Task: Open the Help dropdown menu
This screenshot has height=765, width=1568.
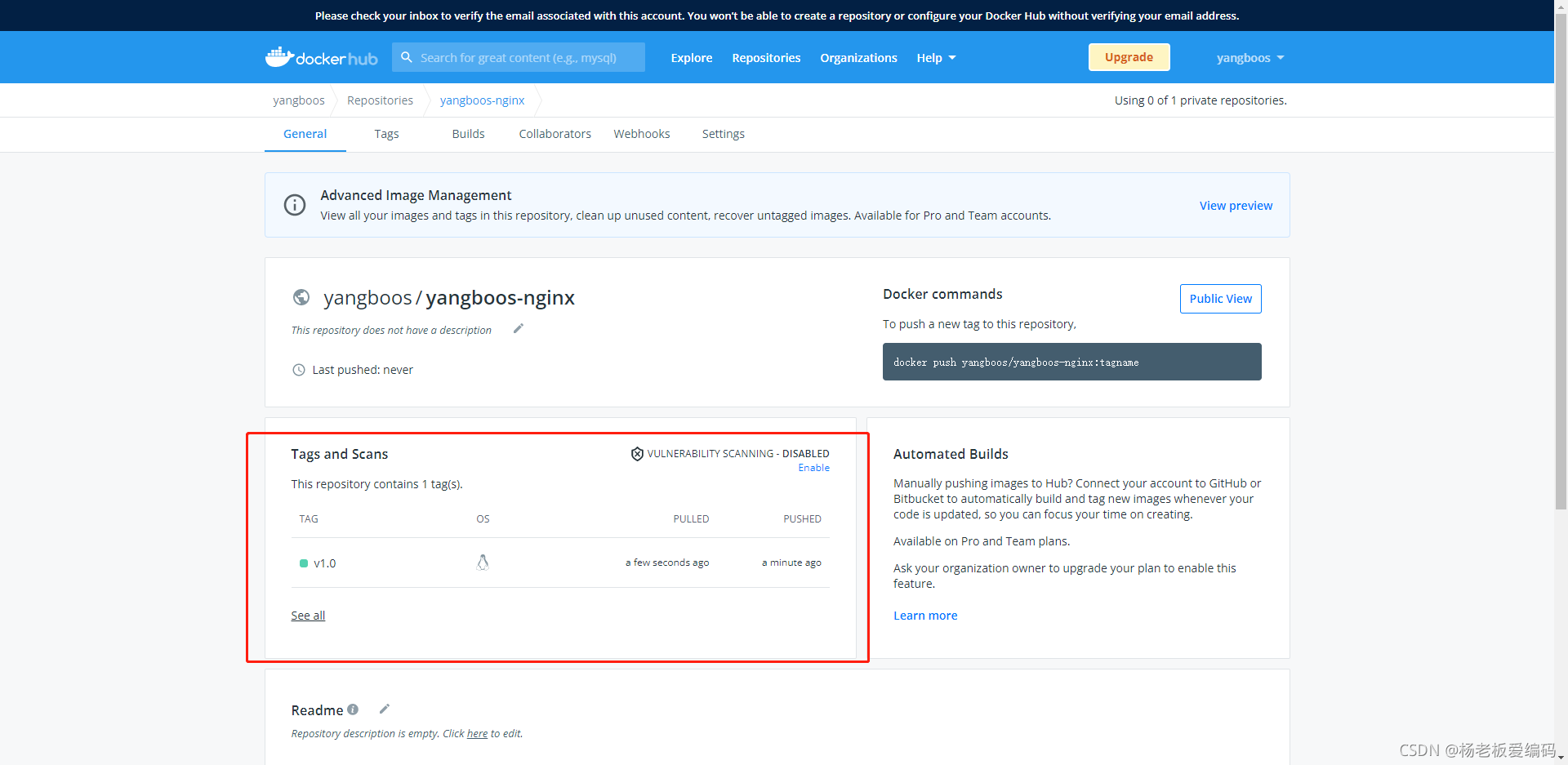Action: 936,58
